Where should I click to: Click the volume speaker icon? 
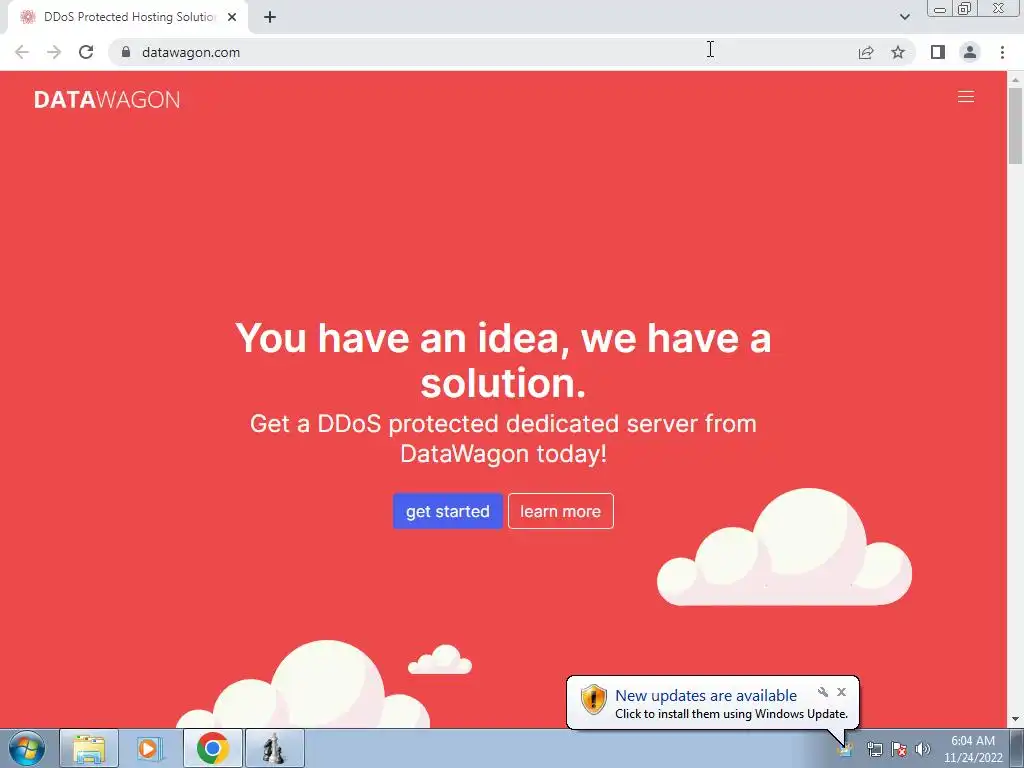[922, 750]
